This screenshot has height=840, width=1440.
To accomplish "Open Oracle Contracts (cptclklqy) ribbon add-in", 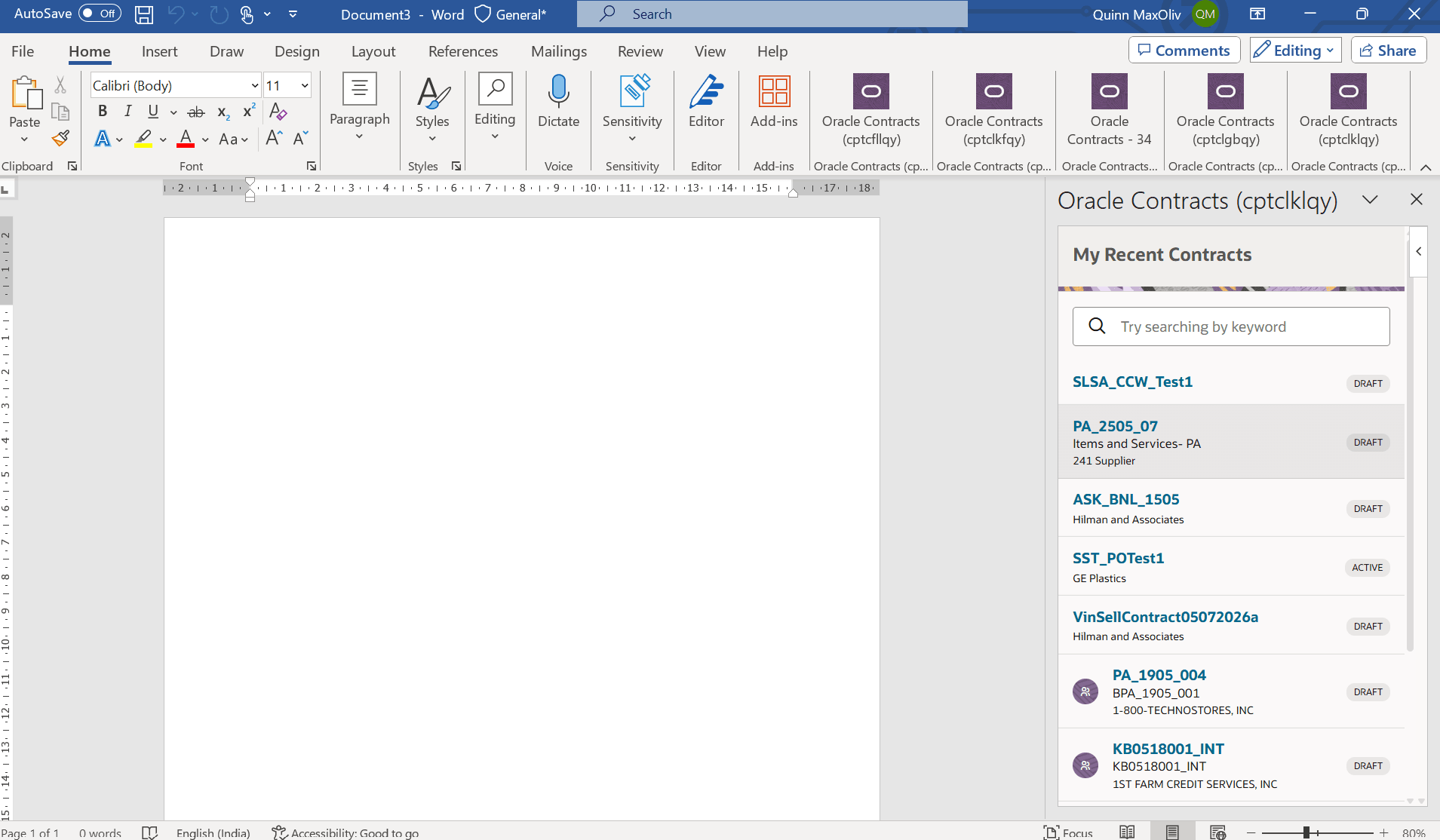I will click(x=1348, y=110).
